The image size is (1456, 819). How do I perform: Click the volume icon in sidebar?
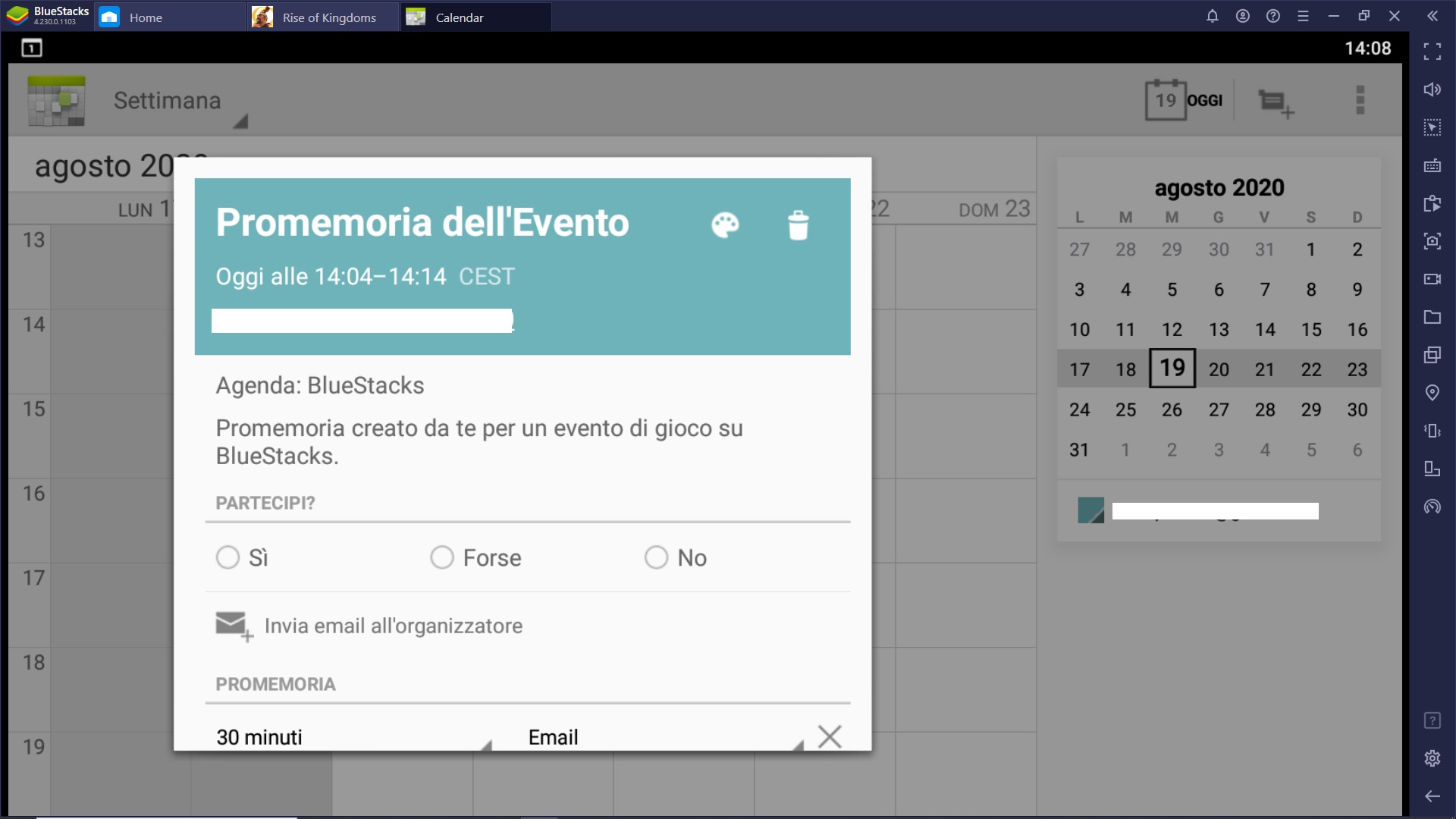(1432, 89)
